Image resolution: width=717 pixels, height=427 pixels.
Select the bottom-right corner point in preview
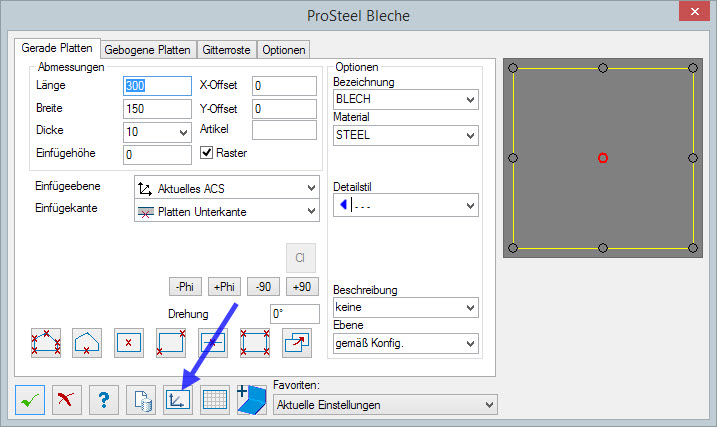tap(693, 248)
